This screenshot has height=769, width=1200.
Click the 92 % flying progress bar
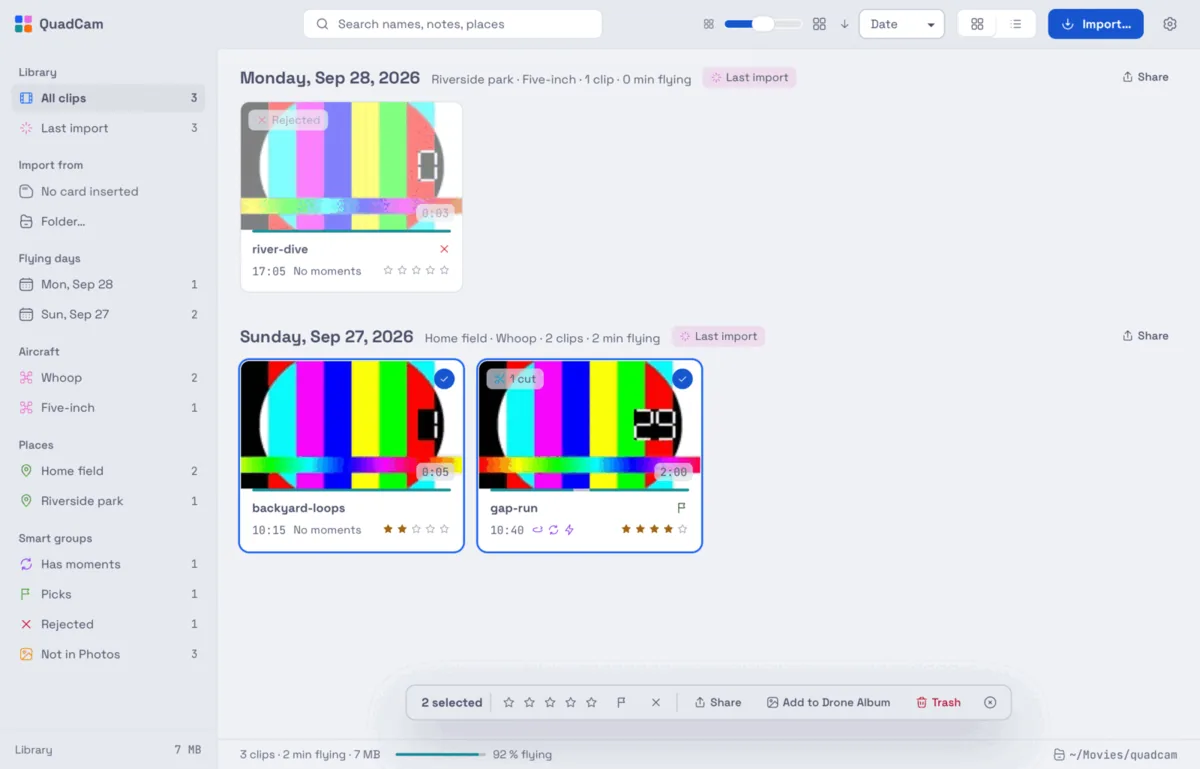(x=441, y=755)
